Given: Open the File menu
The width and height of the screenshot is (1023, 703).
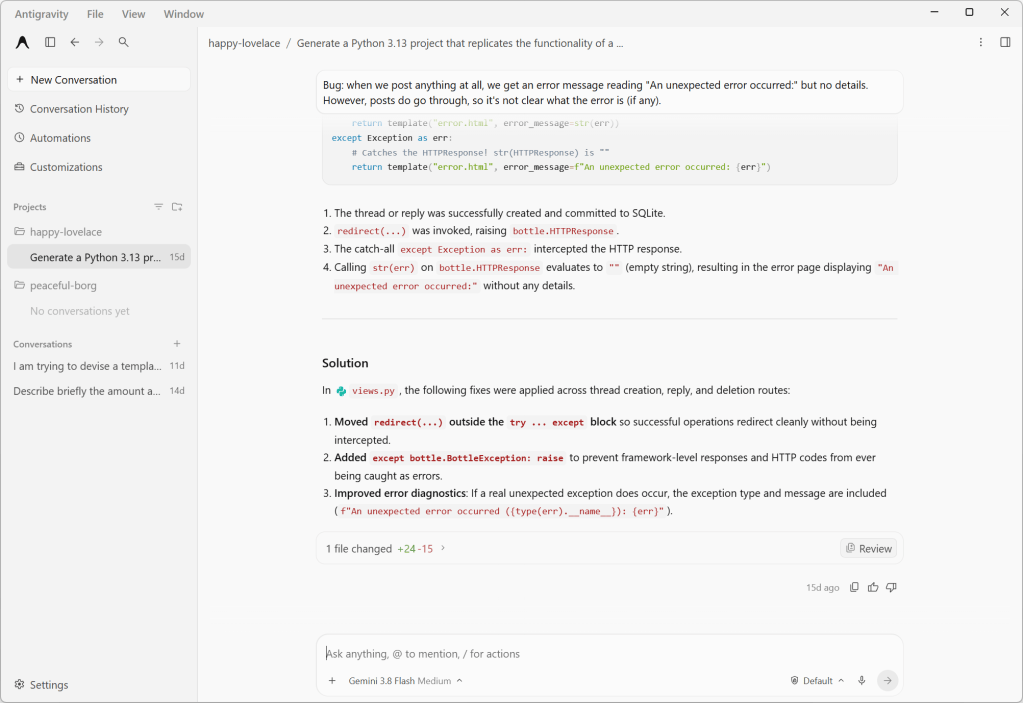Looking at the screenshot, I should tap(95, 14).
